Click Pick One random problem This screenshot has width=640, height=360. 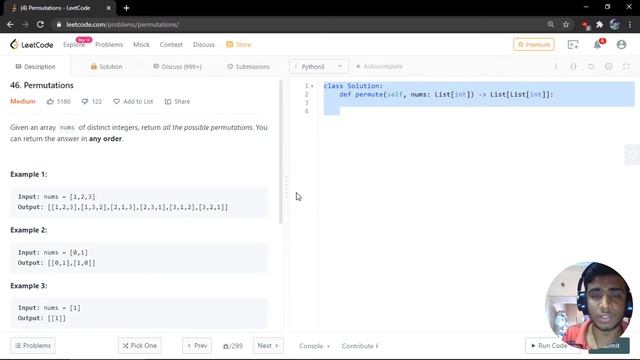point(140,346)
